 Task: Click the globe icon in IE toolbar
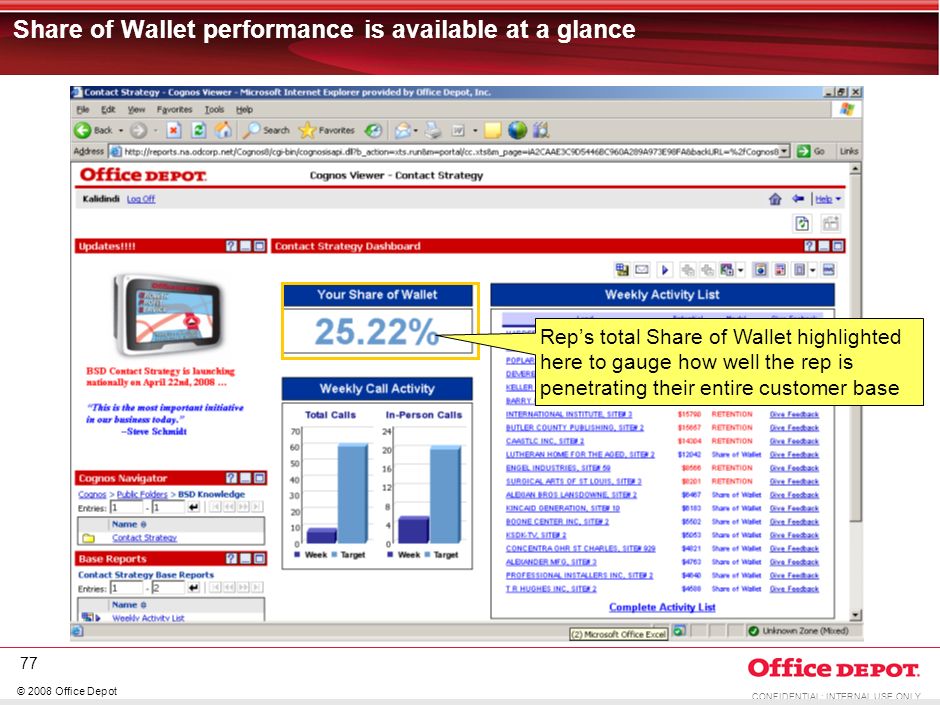click(517, 130)
